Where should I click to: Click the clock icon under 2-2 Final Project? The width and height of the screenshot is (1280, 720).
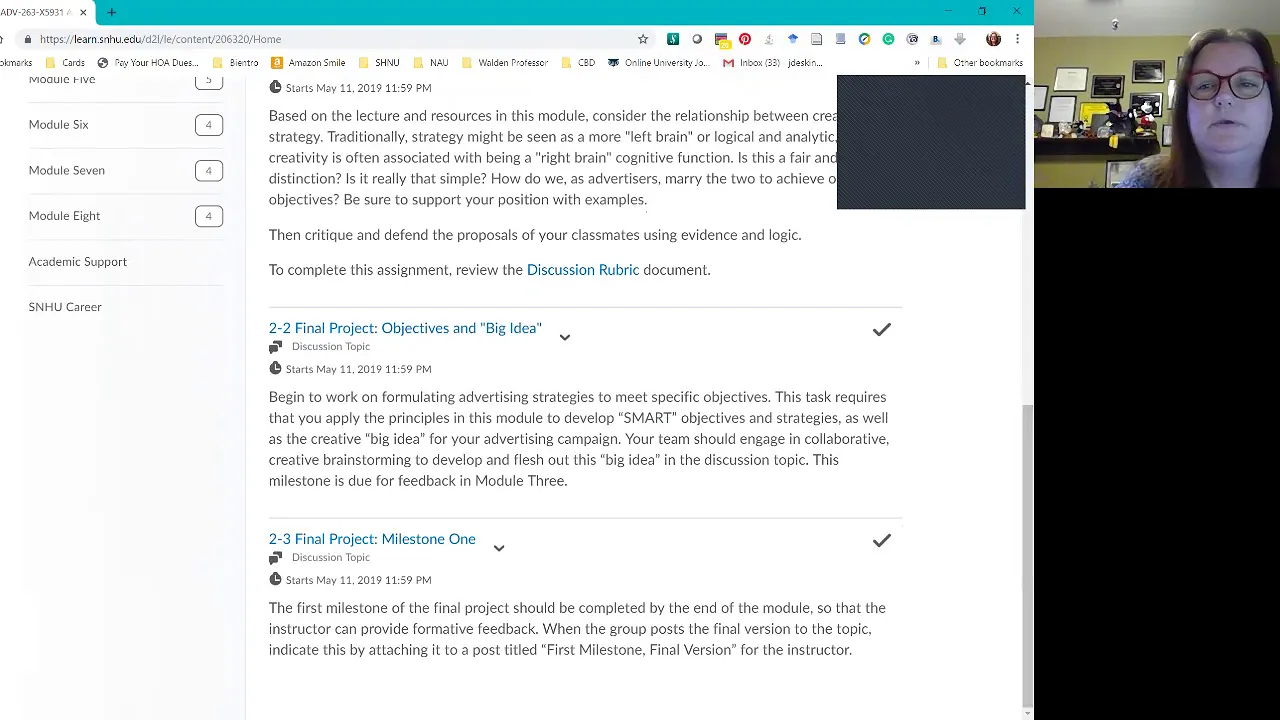click(x=275, y=369)
